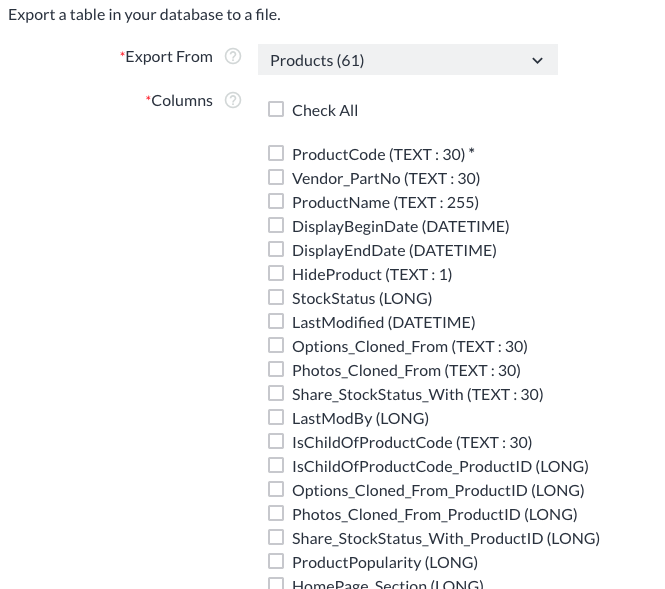This screenshot has width=665, height=589.
Task: Check the HideProduct column checkbox
Action: (276, 273)
